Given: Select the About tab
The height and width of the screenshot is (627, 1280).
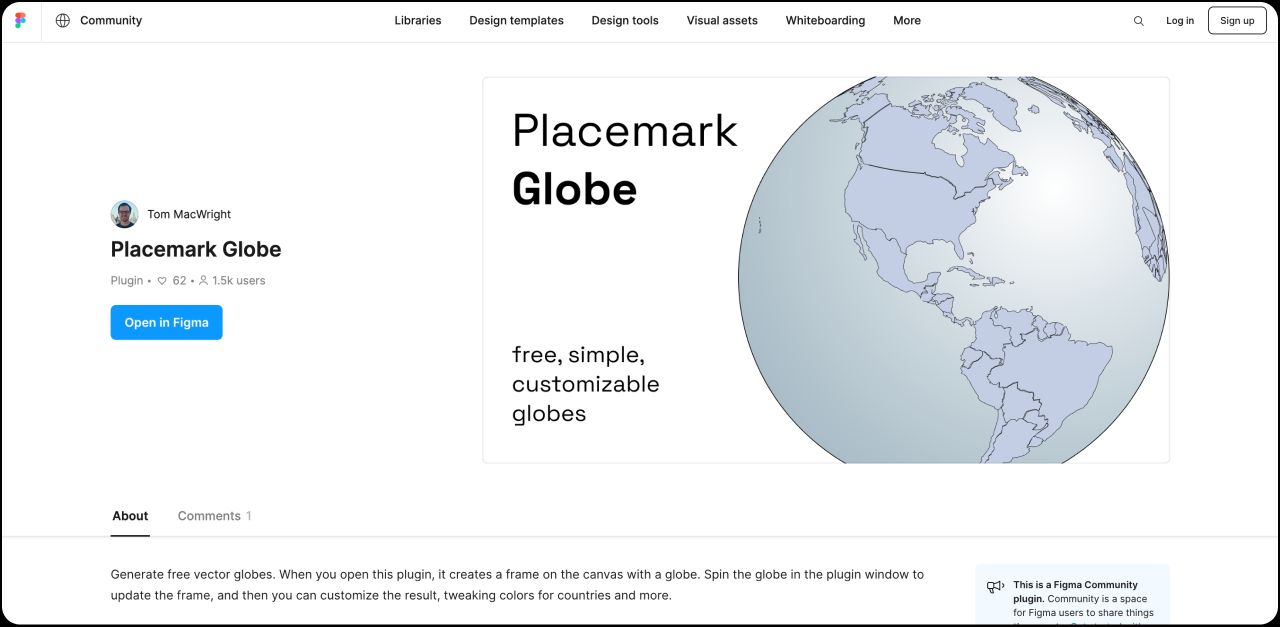Looking at the screenshot, I should pos(130,515).
